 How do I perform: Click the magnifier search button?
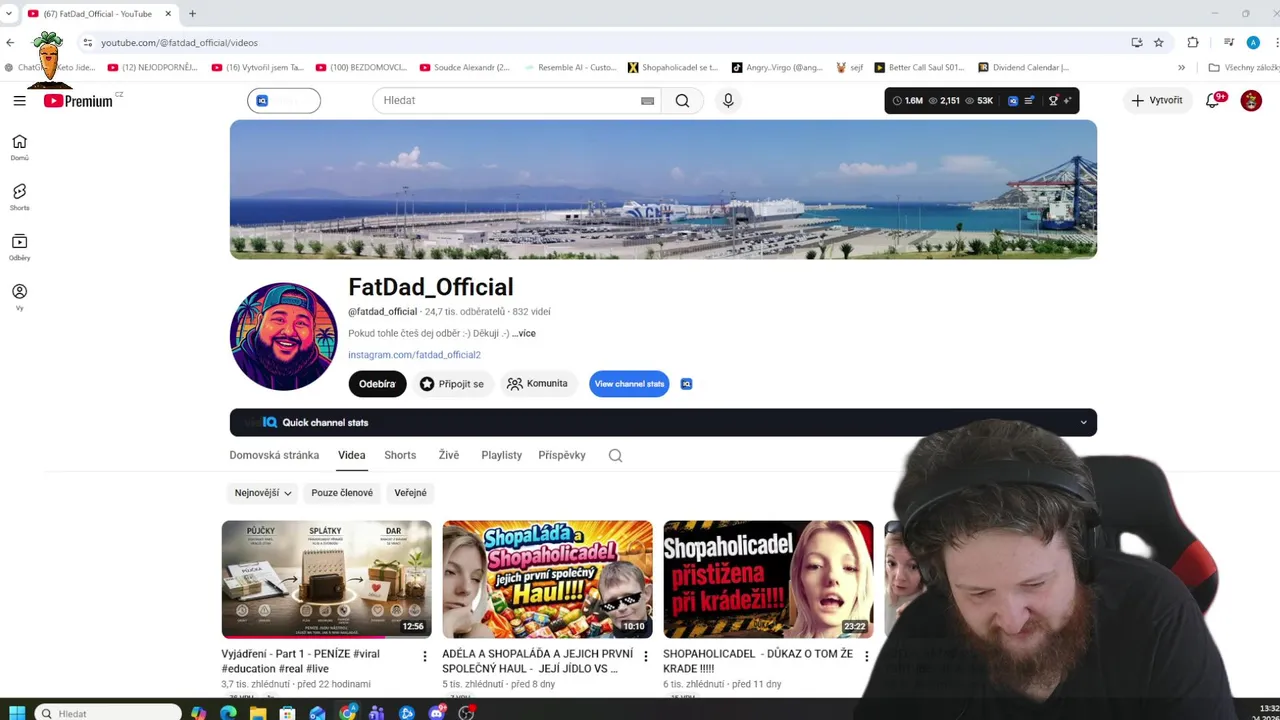[682, 100]
